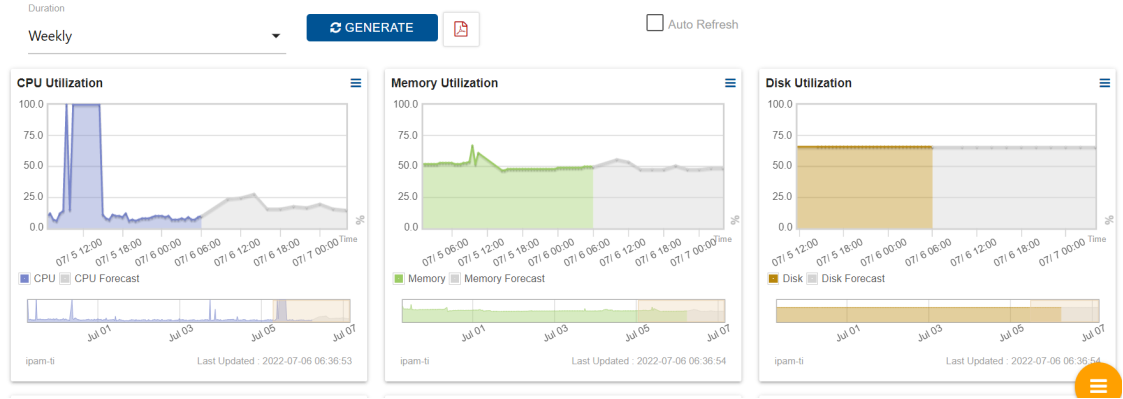Expand the Duration dropdown arrow
Image resolution: width=1123 pixels, height=399 pixels.
pyautogui.click(x=276, y=37)
